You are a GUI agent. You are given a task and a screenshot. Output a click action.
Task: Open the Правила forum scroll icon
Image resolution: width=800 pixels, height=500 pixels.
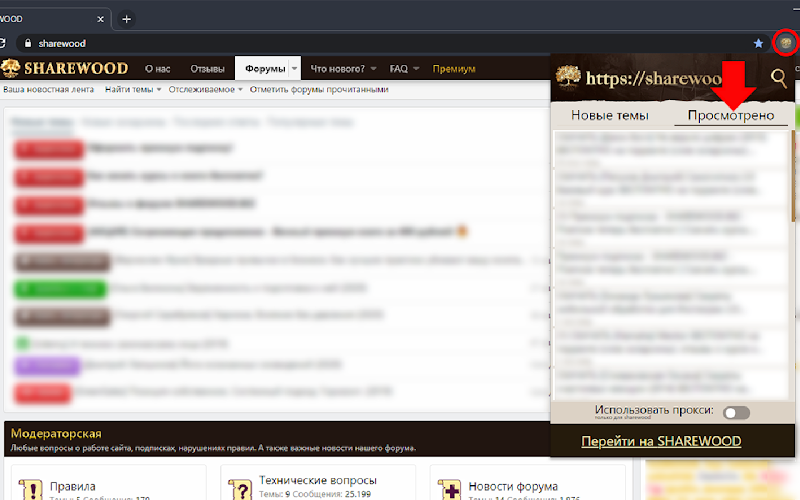click(x=30, y=489)
